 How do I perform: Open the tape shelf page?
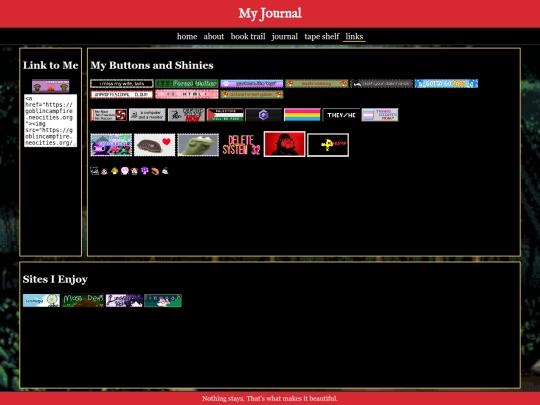point(322,37)
